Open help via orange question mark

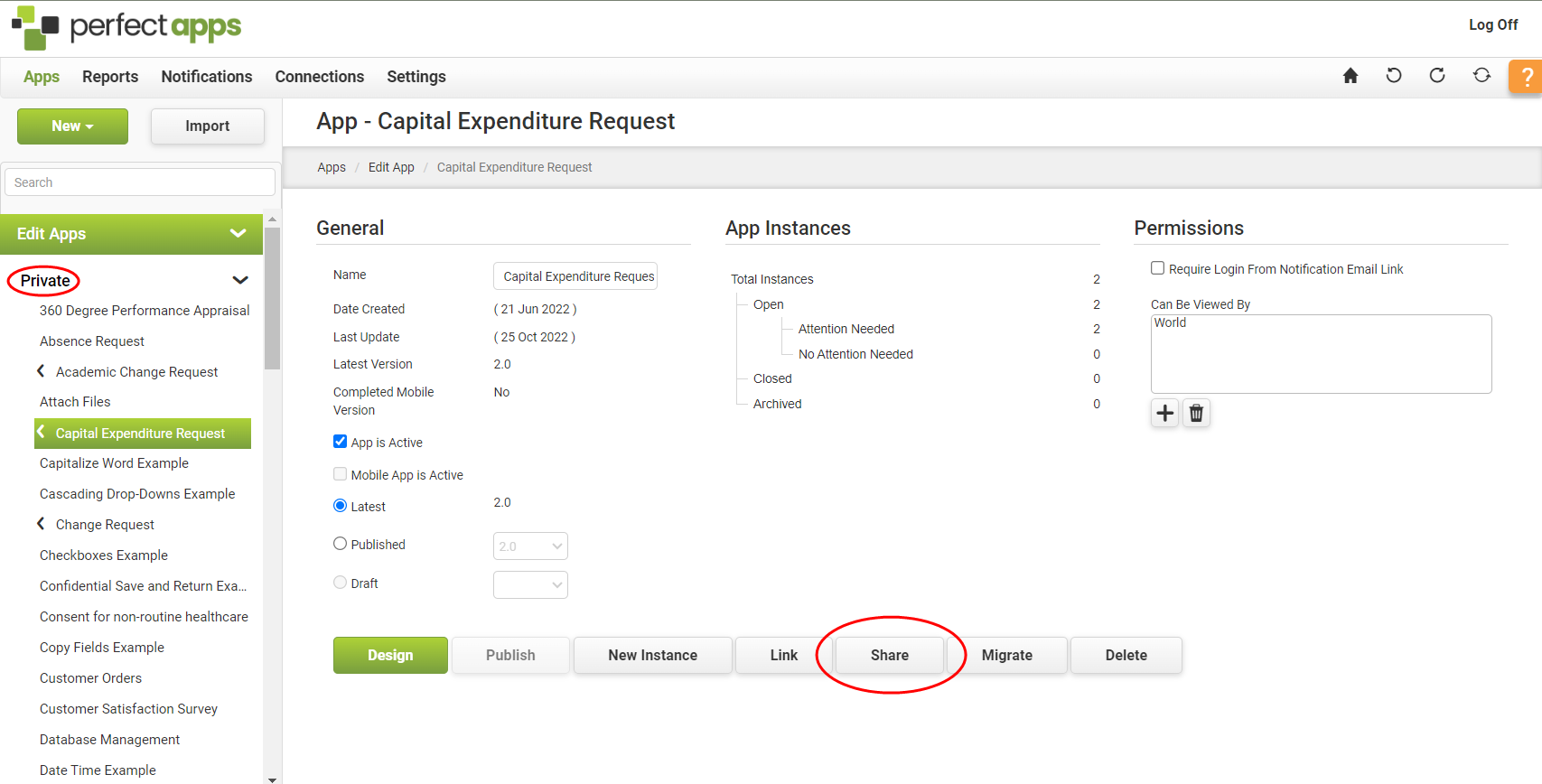click(x=1526, y=77)
